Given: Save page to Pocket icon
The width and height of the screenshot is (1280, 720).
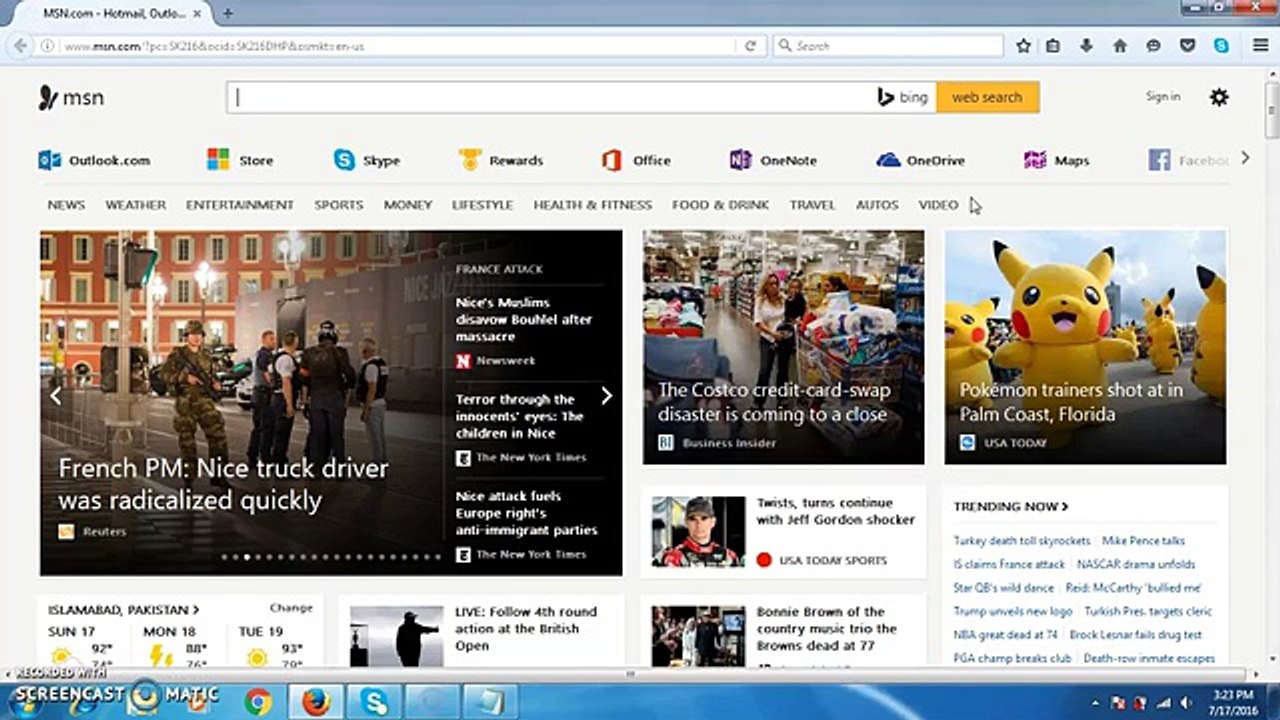Looking at the screenshot, I should pos(1187,46).
